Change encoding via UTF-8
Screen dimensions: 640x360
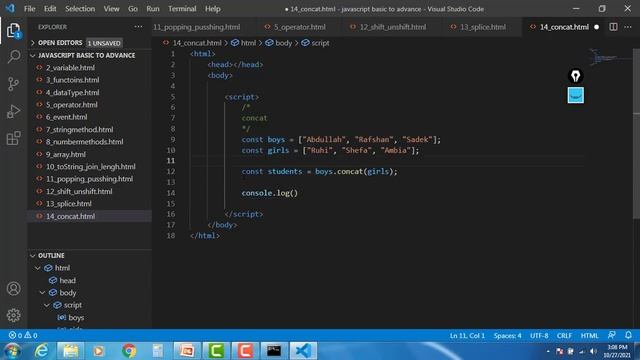[x=539, y=336]
